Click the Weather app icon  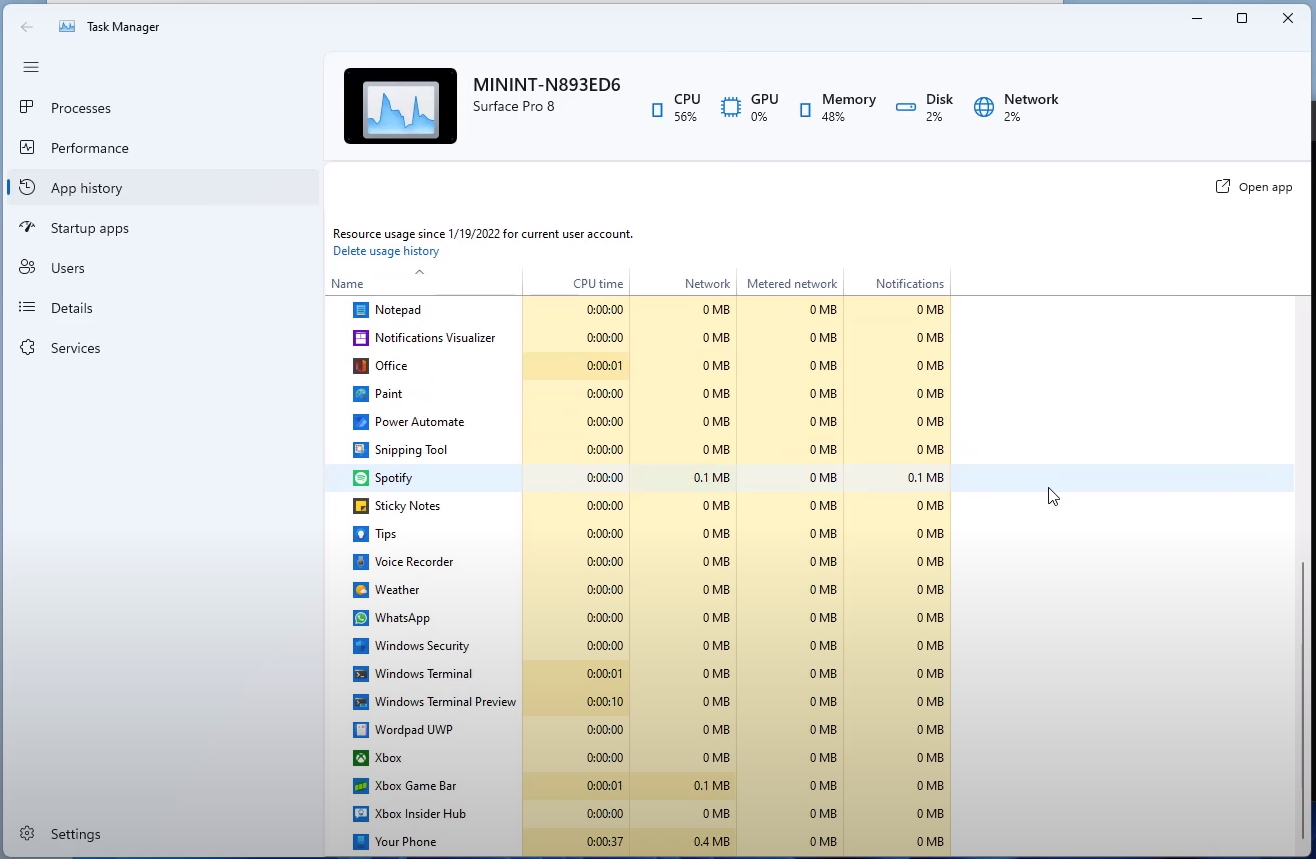click(361, 590)
